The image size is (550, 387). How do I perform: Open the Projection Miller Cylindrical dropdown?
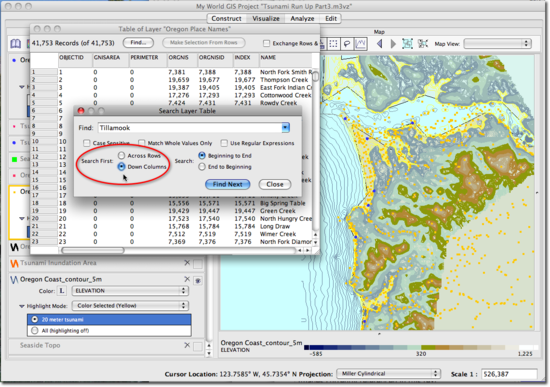388,374
